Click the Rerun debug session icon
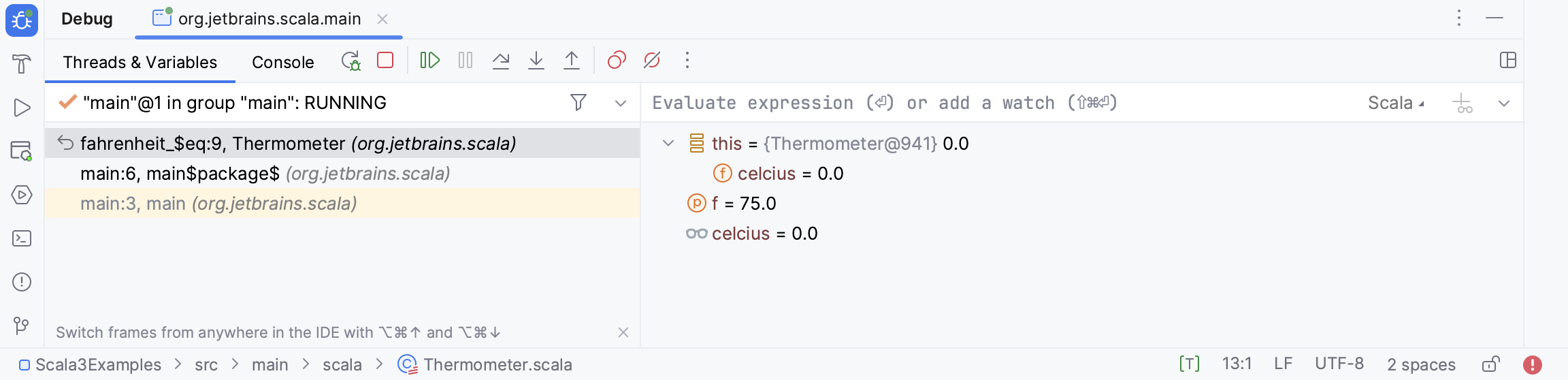The width and height of the screenshot is (1568, 380). tap(351, 61)
